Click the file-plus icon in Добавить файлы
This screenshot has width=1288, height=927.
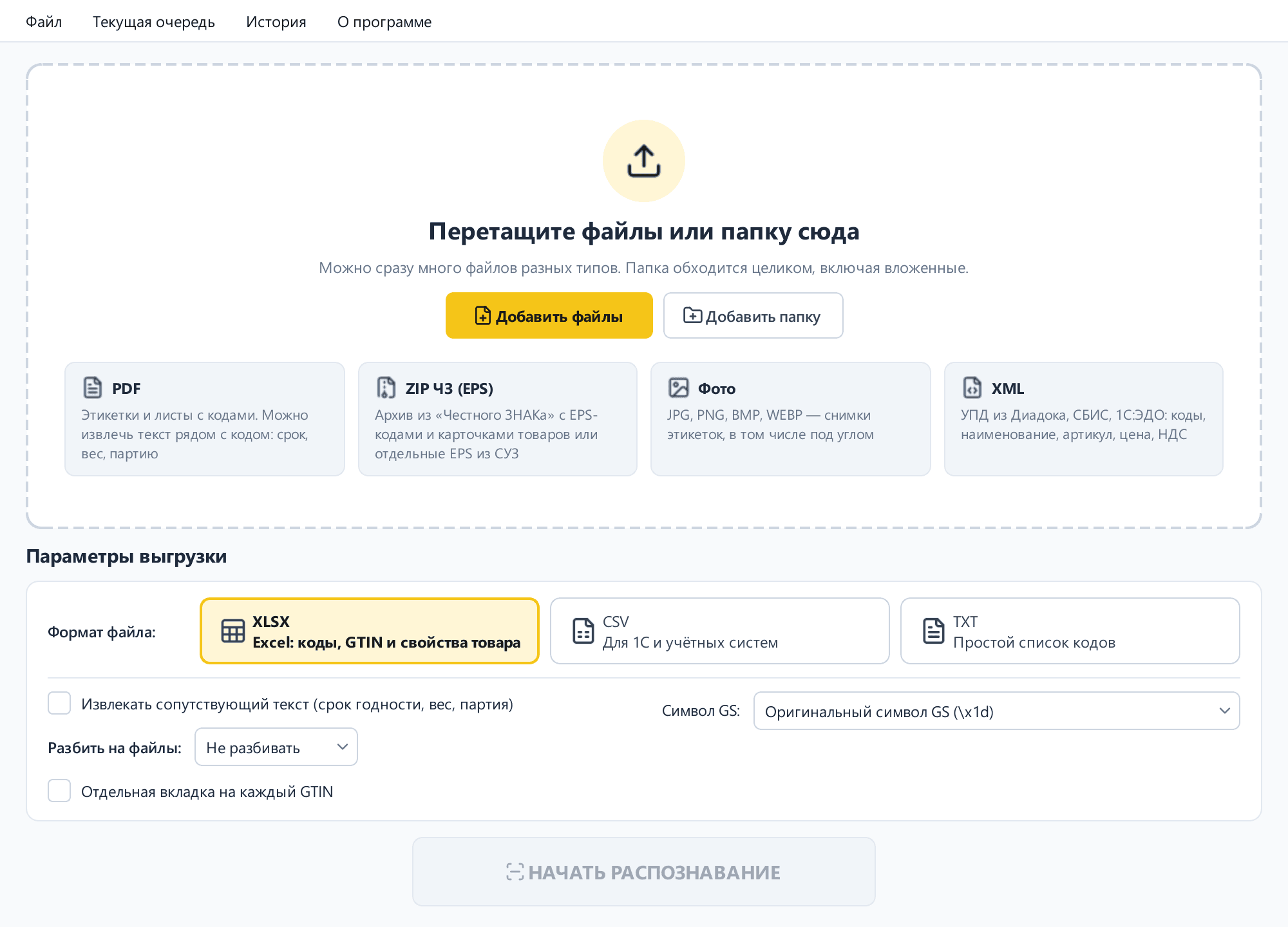[x=483, y=315]
